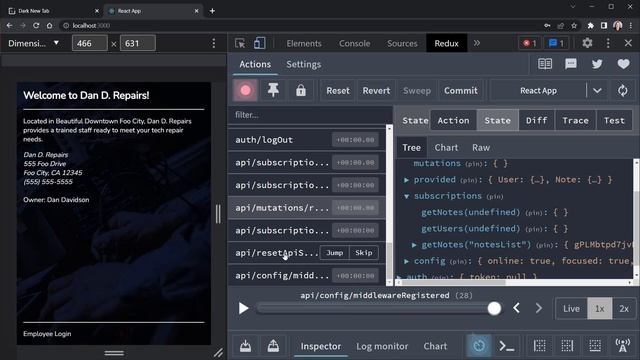Open the documentation book icon

[x=545, y=64]
